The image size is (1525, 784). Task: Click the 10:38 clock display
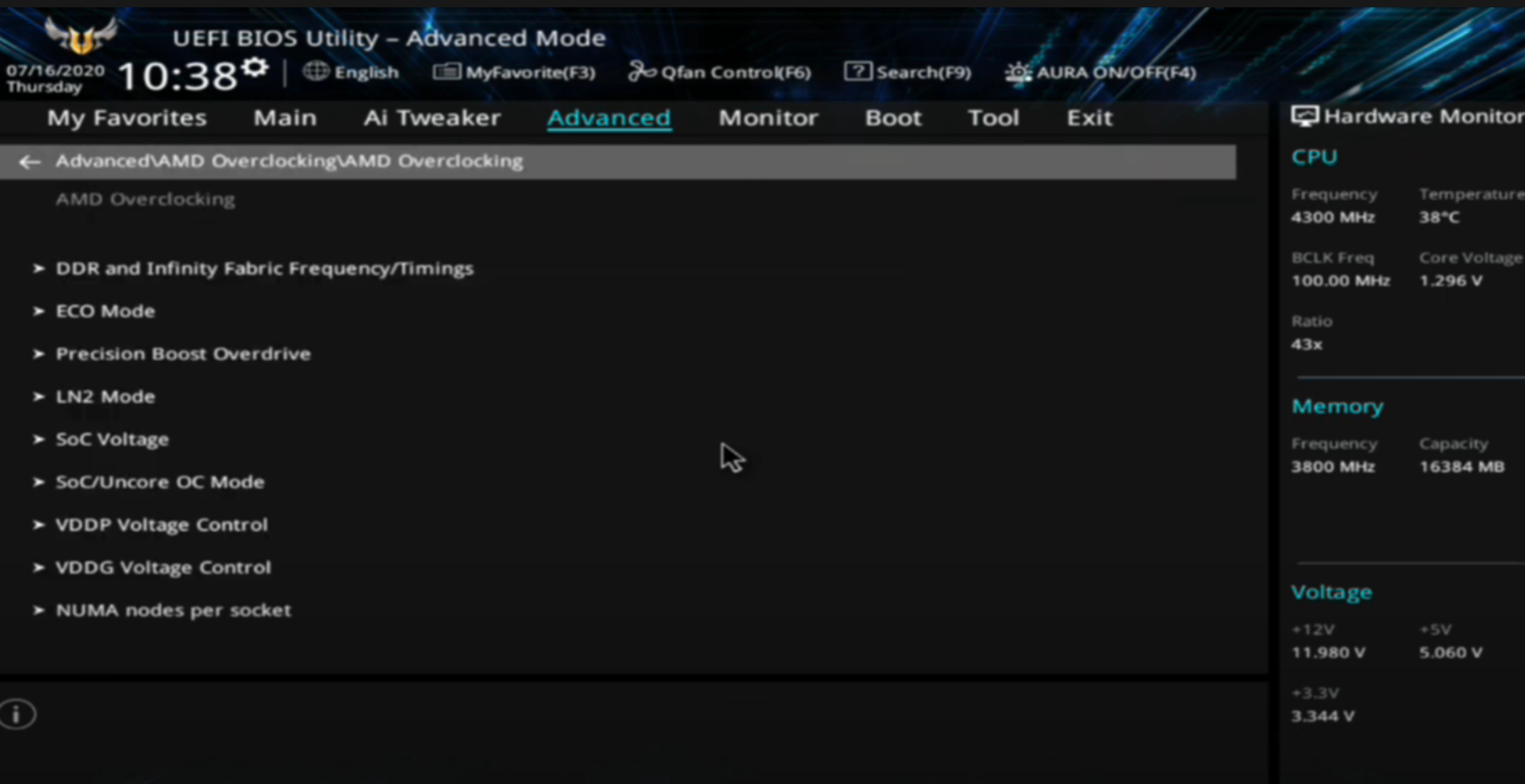(x=178, y=76)
